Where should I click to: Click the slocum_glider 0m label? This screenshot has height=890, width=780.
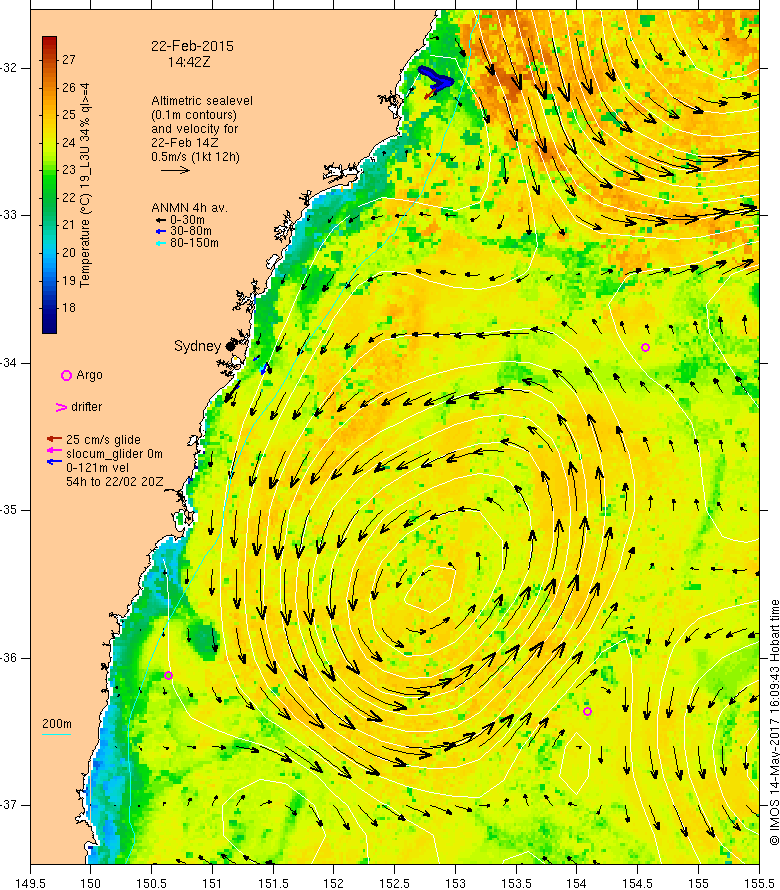click(114, 454)
